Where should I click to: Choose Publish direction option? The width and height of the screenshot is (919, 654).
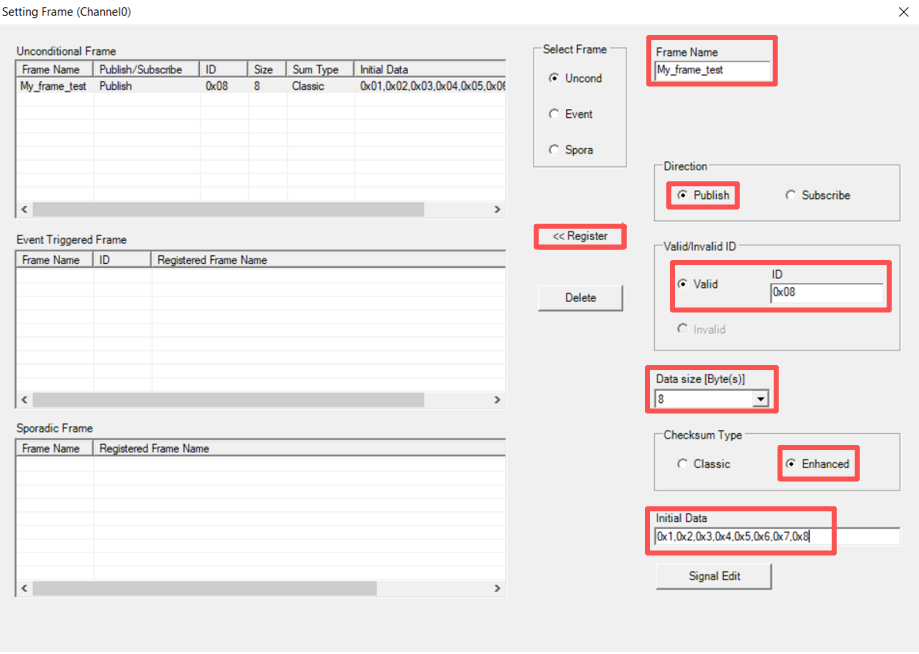point(683,195)
